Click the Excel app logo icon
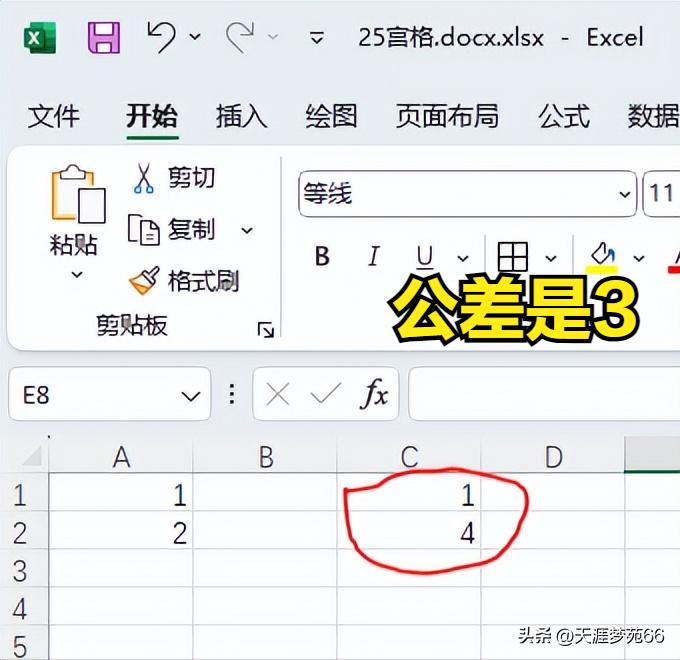 click(x=39, y=38)
